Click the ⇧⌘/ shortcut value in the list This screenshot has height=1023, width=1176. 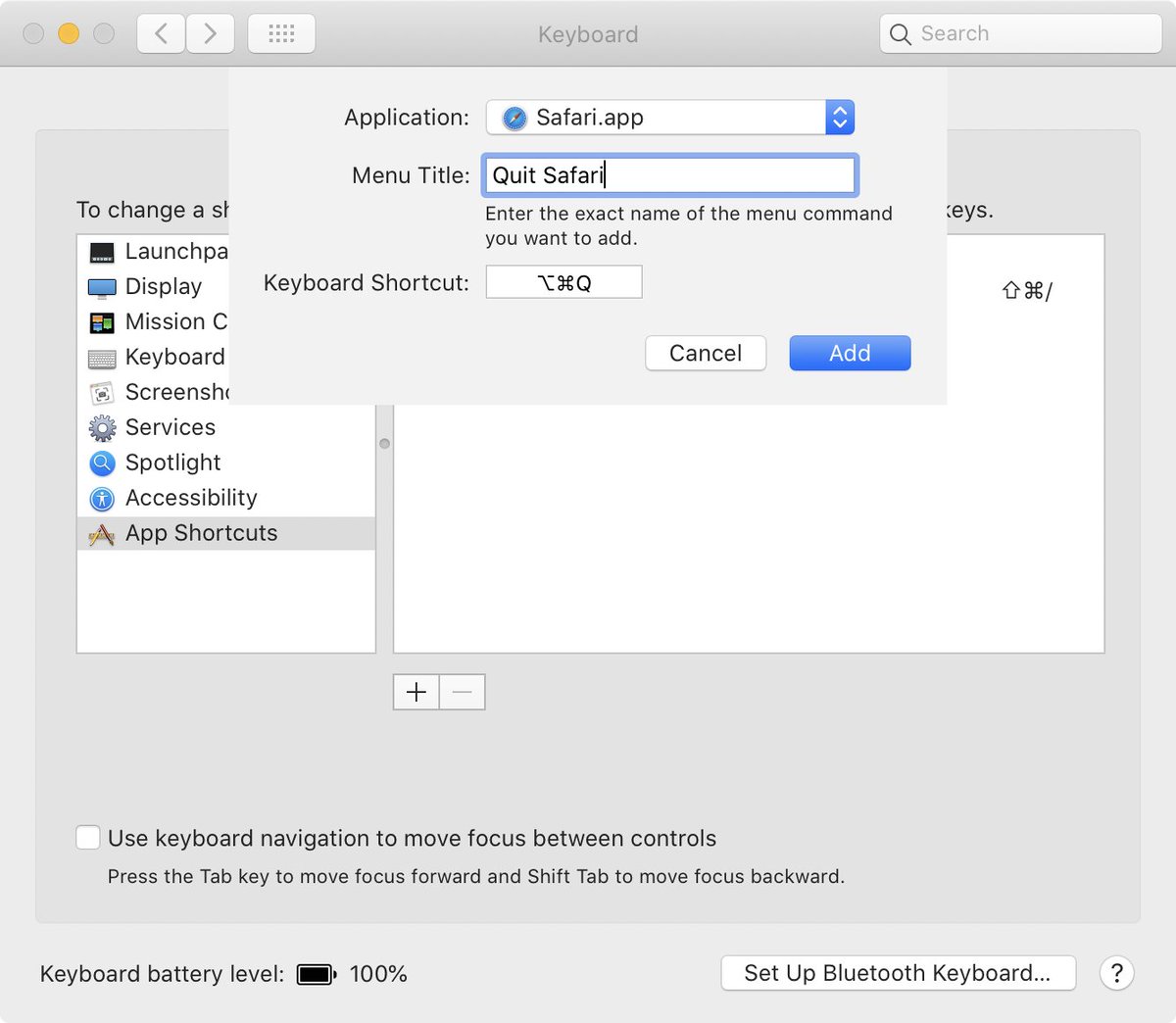coord(1027,291)
